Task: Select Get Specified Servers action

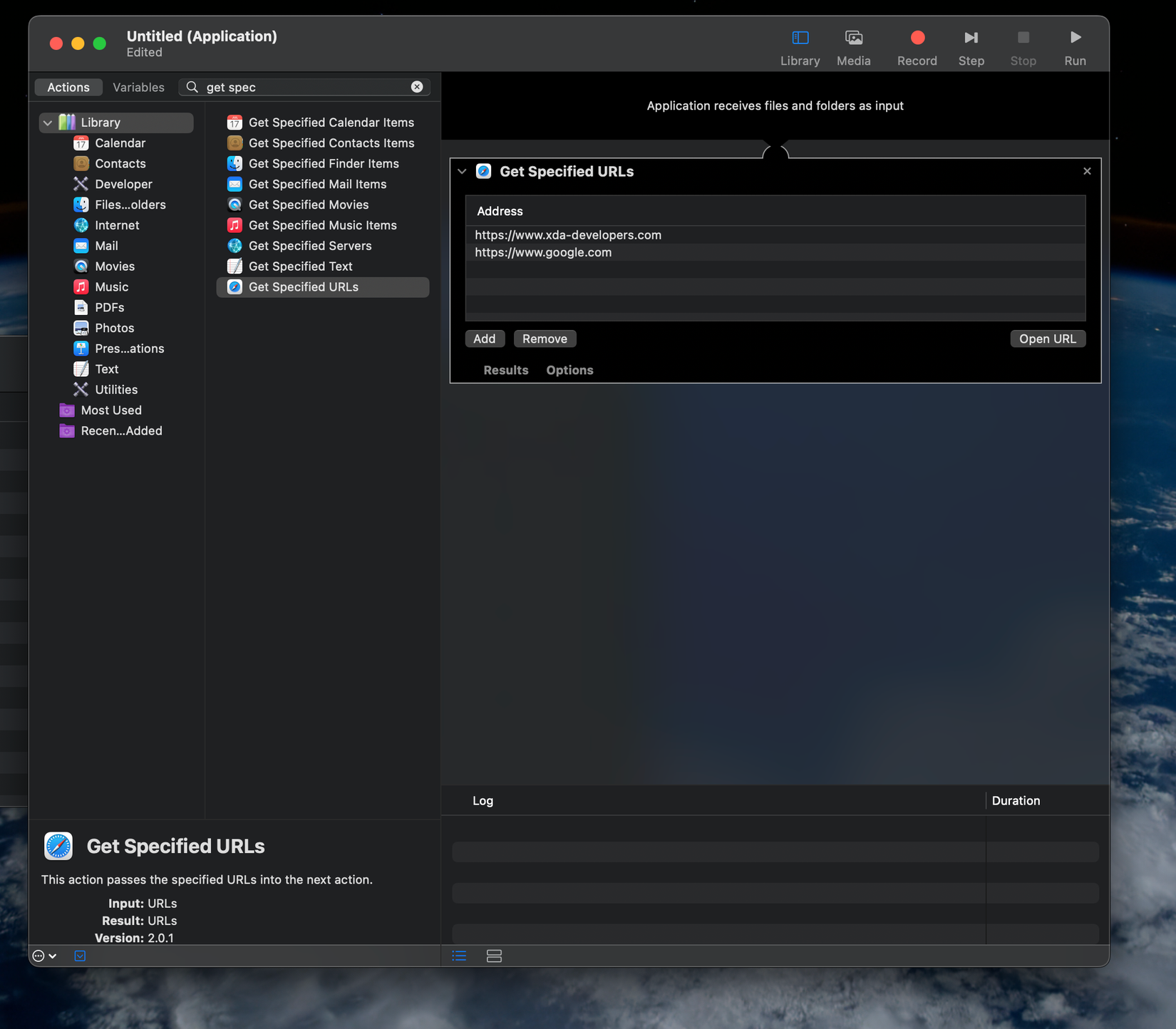Action: tap(323, 246)
